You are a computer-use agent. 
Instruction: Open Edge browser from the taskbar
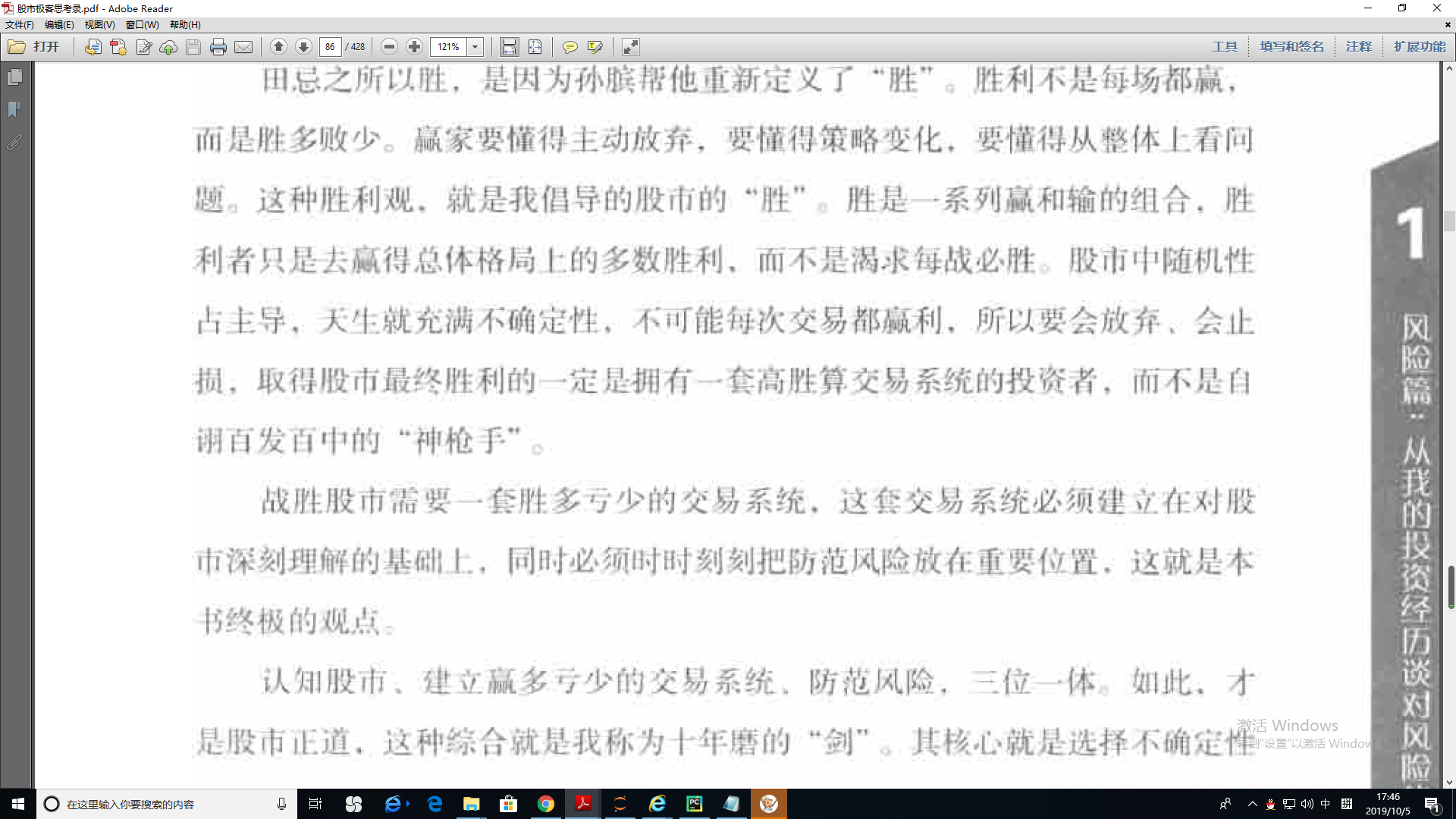point(435,804)
